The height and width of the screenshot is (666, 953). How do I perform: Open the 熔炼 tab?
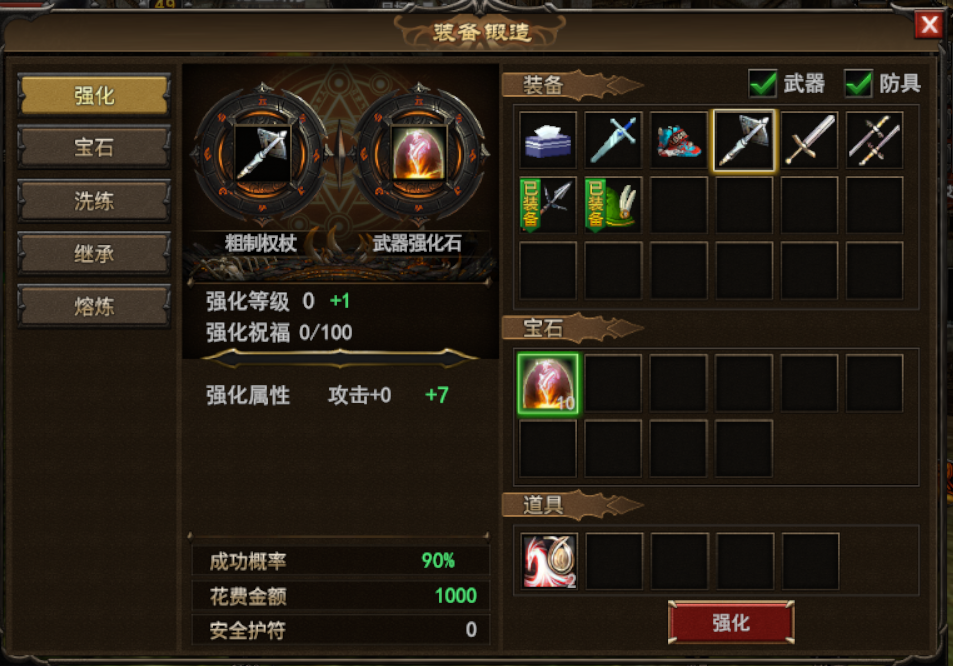click(x=94, y=306)
